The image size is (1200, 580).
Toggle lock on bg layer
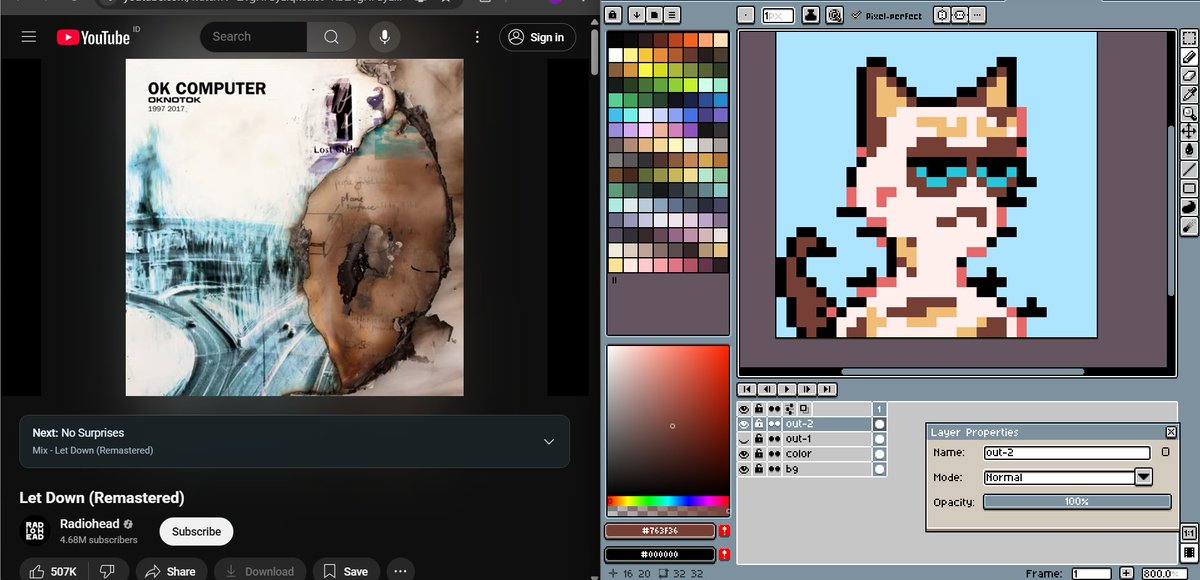(x=759, y=469)
